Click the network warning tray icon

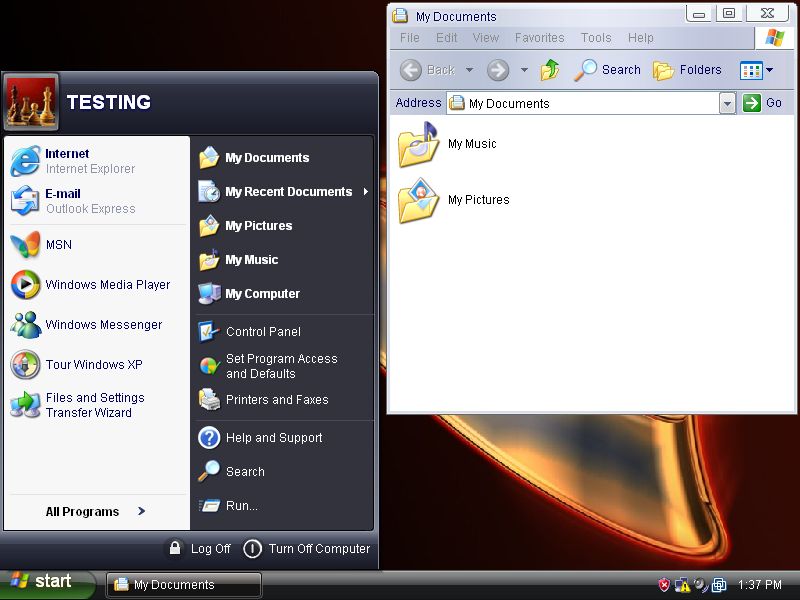tap(682, 585)
